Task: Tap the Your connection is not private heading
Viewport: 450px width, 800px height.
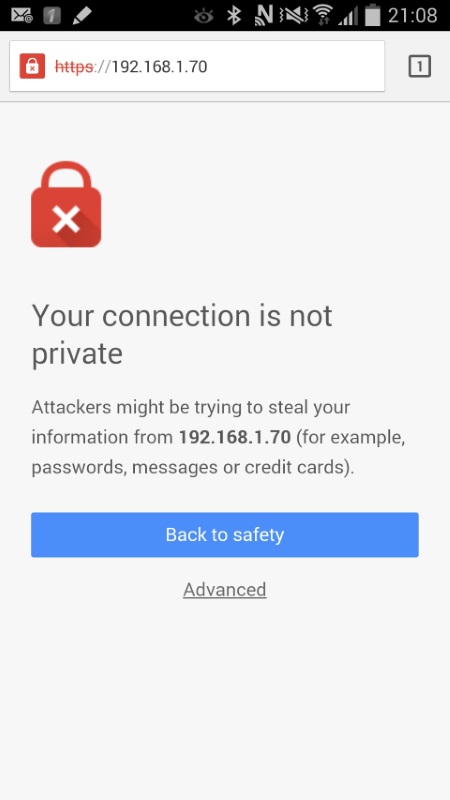Action: (x=182, y=334)
